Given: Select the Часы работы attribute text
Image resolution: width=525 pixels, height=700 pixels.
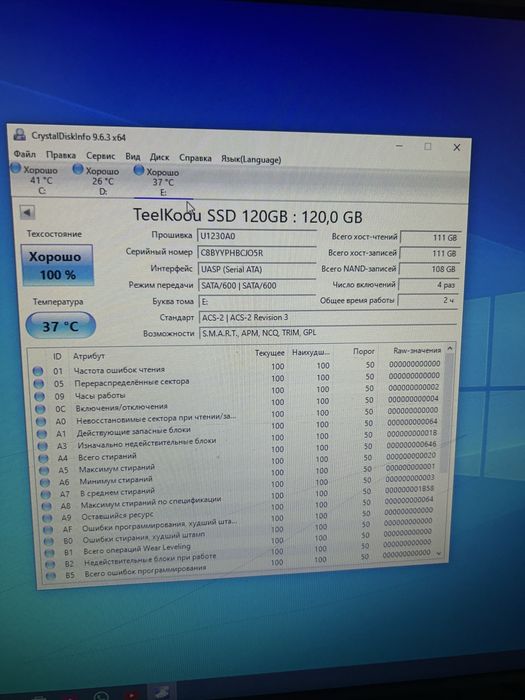Looking at the screenshot, I should 100,396.
